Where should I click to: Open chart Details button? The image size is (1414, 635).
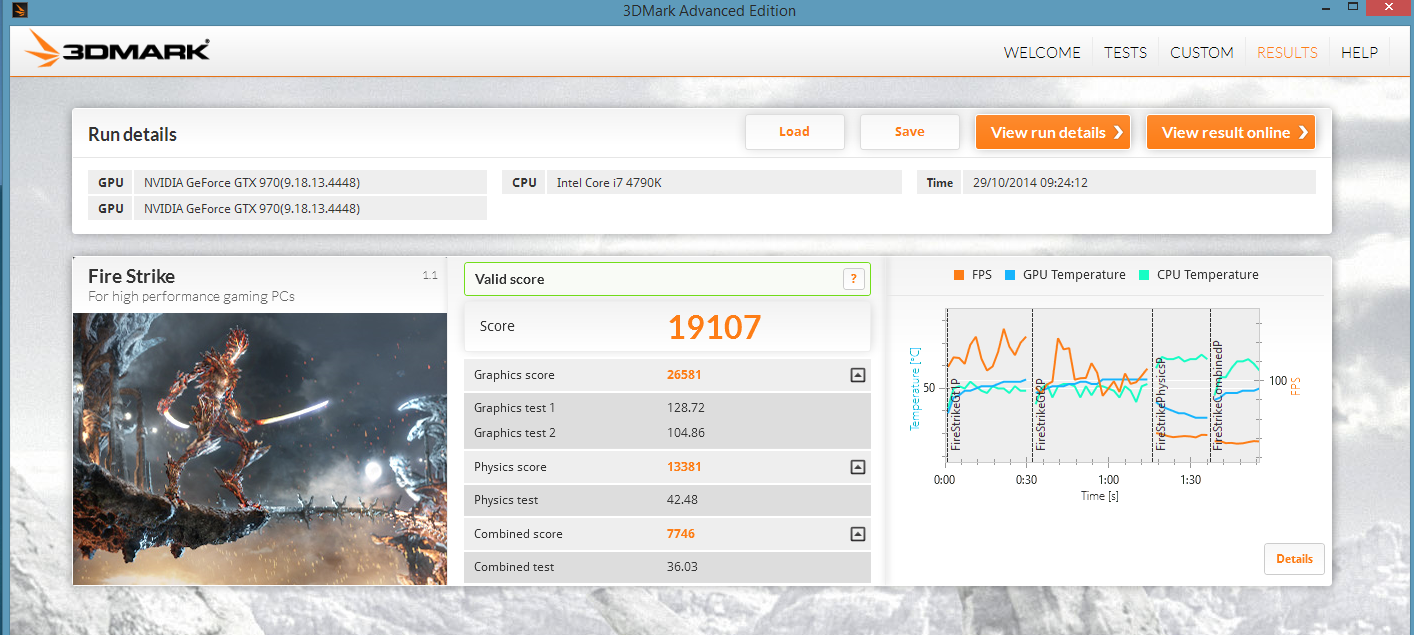(x=1294, y=559)
